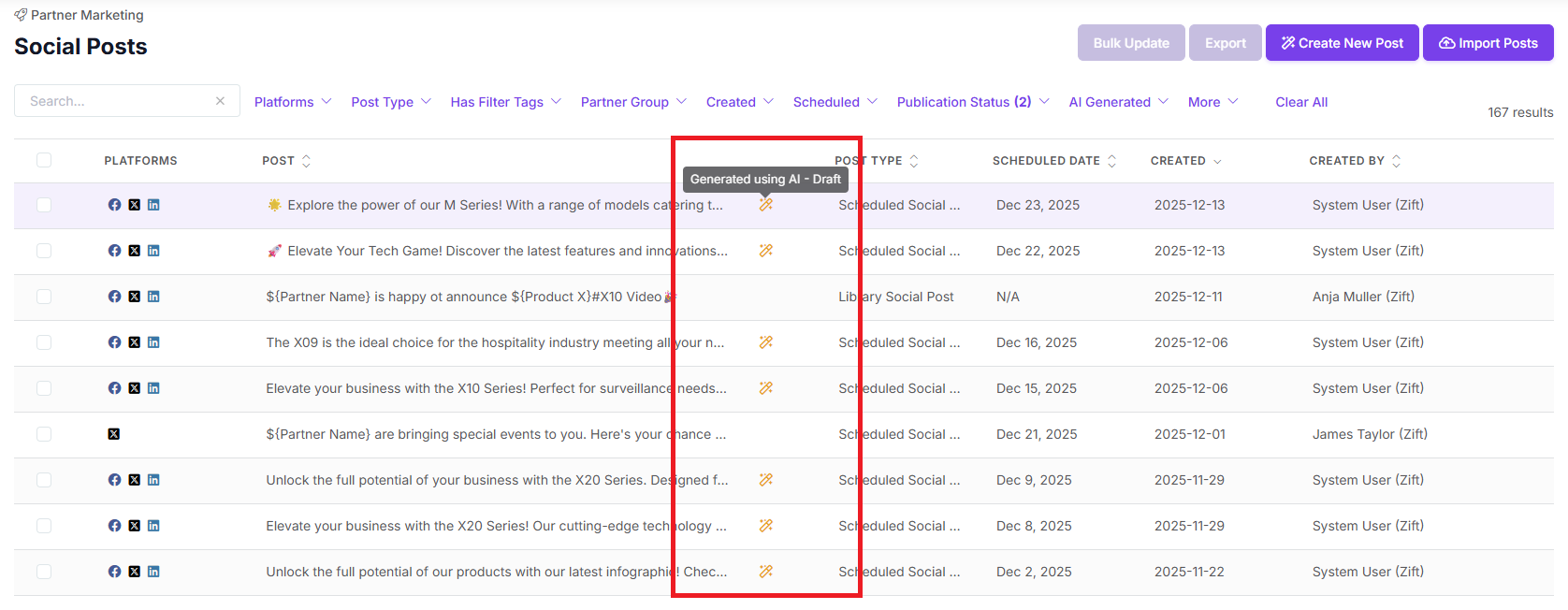Viewport: 1568px width, 610px height.
Task: Click 'Anja Muller (Zift)' created by cell
Action: 1363,297
